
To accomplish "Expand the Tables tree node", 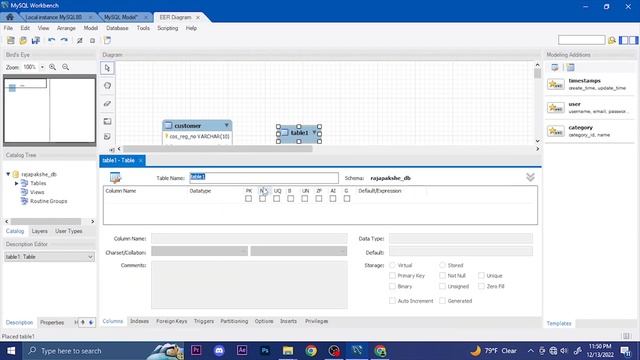I will tap(16, 183).
